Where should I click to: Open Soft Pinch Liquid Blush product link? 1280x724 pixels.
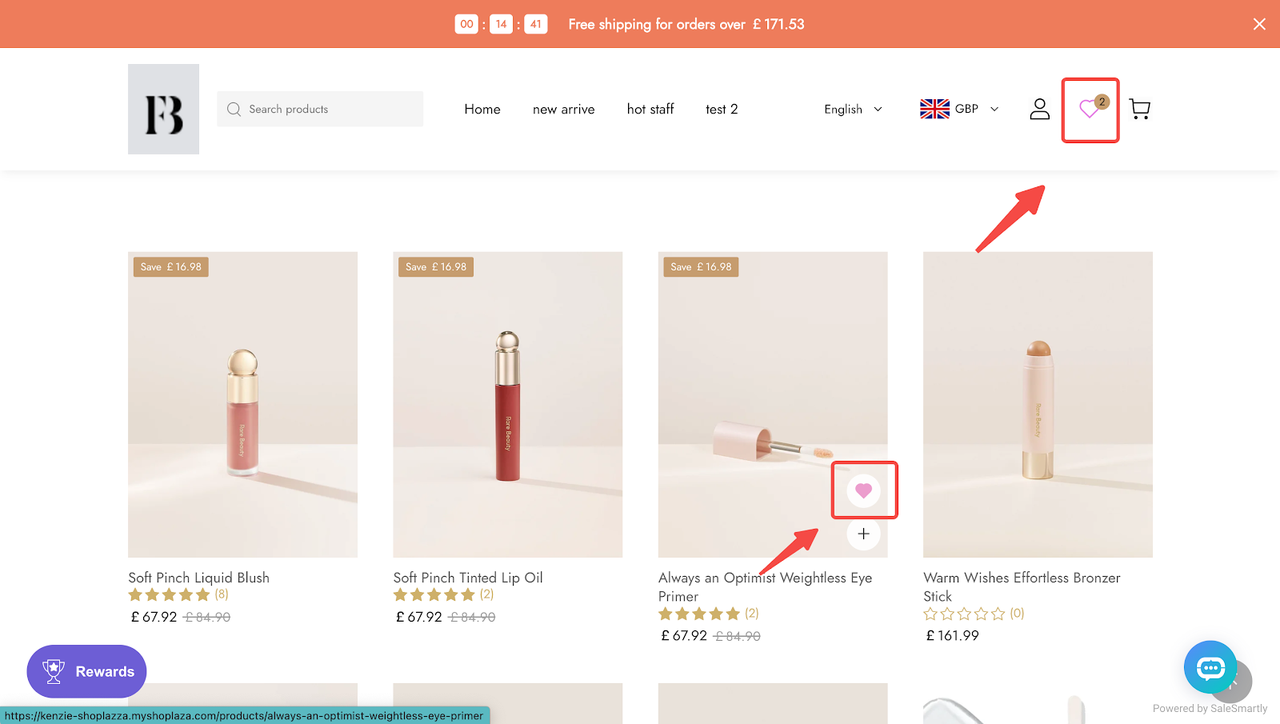pyautogui.click(x=199, y=577)
